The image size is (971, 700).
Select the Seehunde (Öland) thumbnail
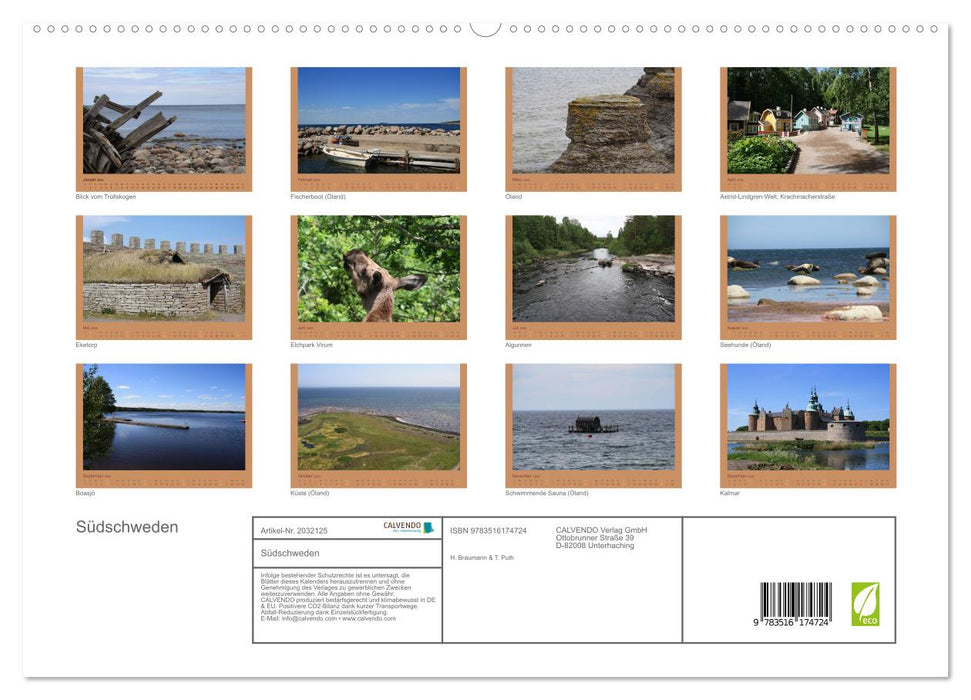(x=808, y=270)
